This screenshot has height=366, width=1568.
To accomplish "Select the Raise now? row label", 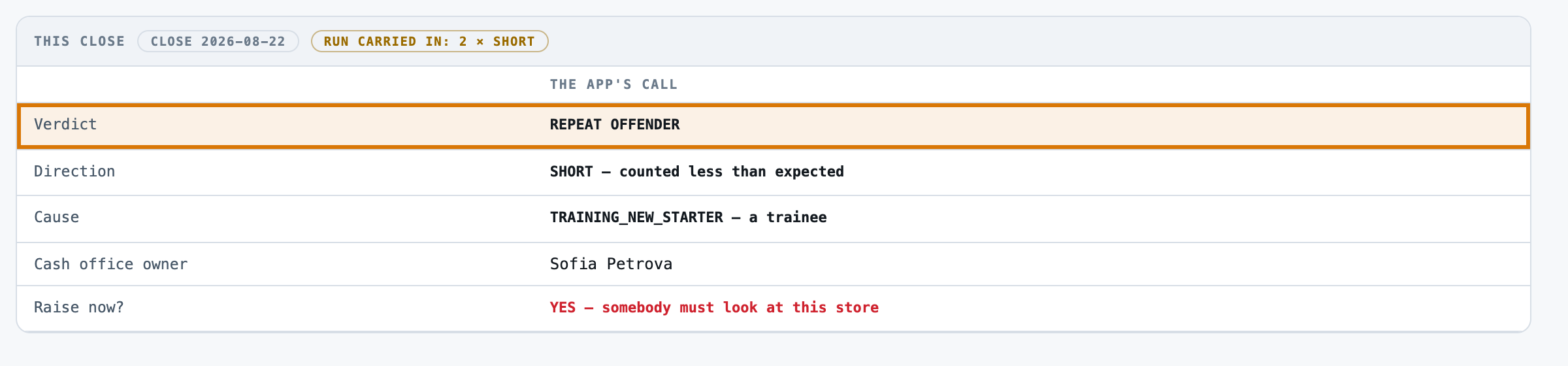I will pos(79,307).
